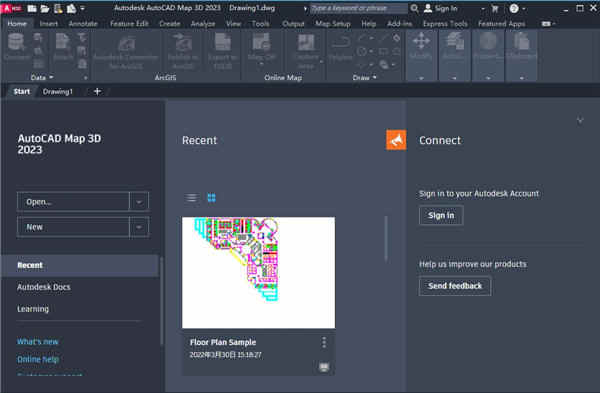Click the Modify panel move-arrows icon
This screenshot has width=600, height=393.
421,41
